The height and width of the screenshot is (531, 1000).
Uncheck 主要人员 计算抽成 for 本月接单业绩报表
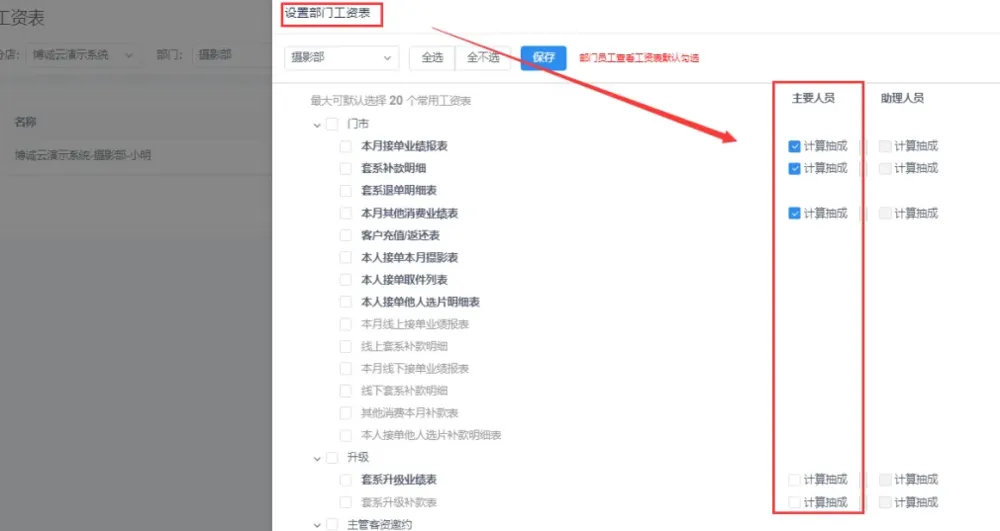coord(794,146)
